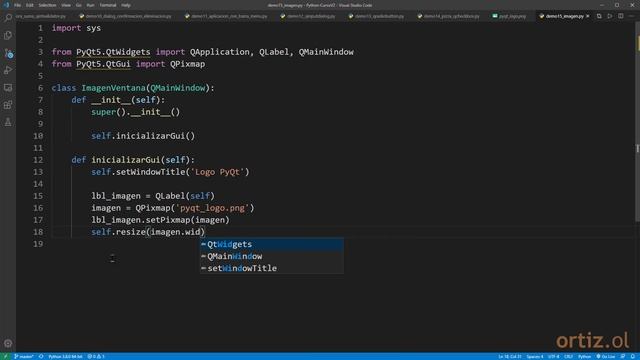Click line number 19 in the gutter
Screen dimensions: 640x360
click(x=38, y=244)
